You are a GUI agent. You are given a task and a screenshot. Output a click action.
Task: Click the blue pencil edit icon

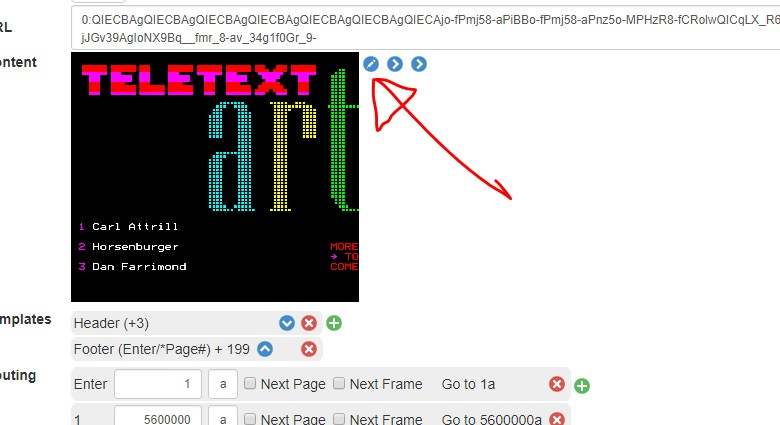click(x=371, y=64)
